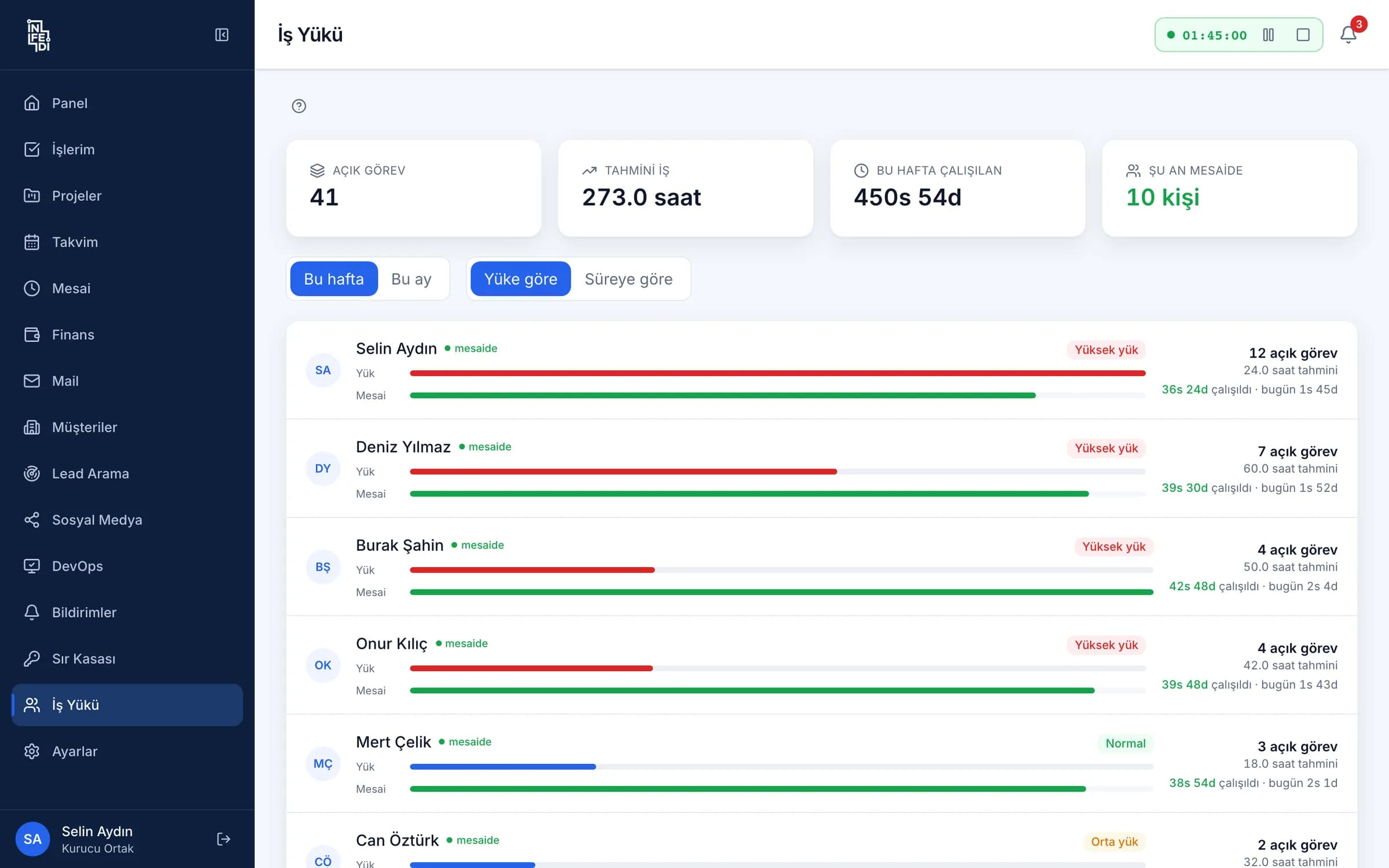Screen dimensions: 1389x868
Task: Click the Projeler folder icon
Action: pos(32,196)
